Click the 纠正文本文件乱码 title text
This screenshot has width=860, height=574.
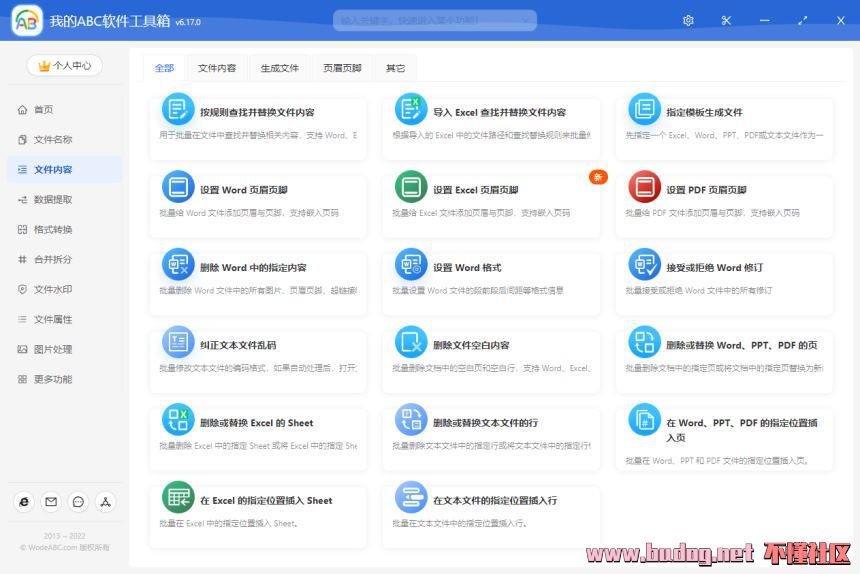point(238,345)
